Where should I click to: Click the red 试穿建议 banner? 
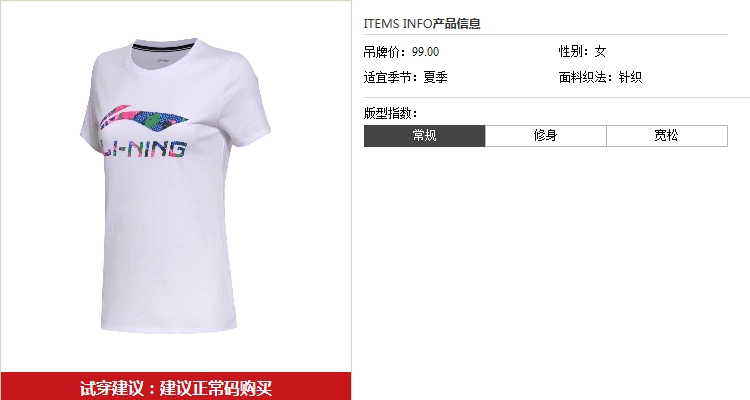[x=176, y=386]
